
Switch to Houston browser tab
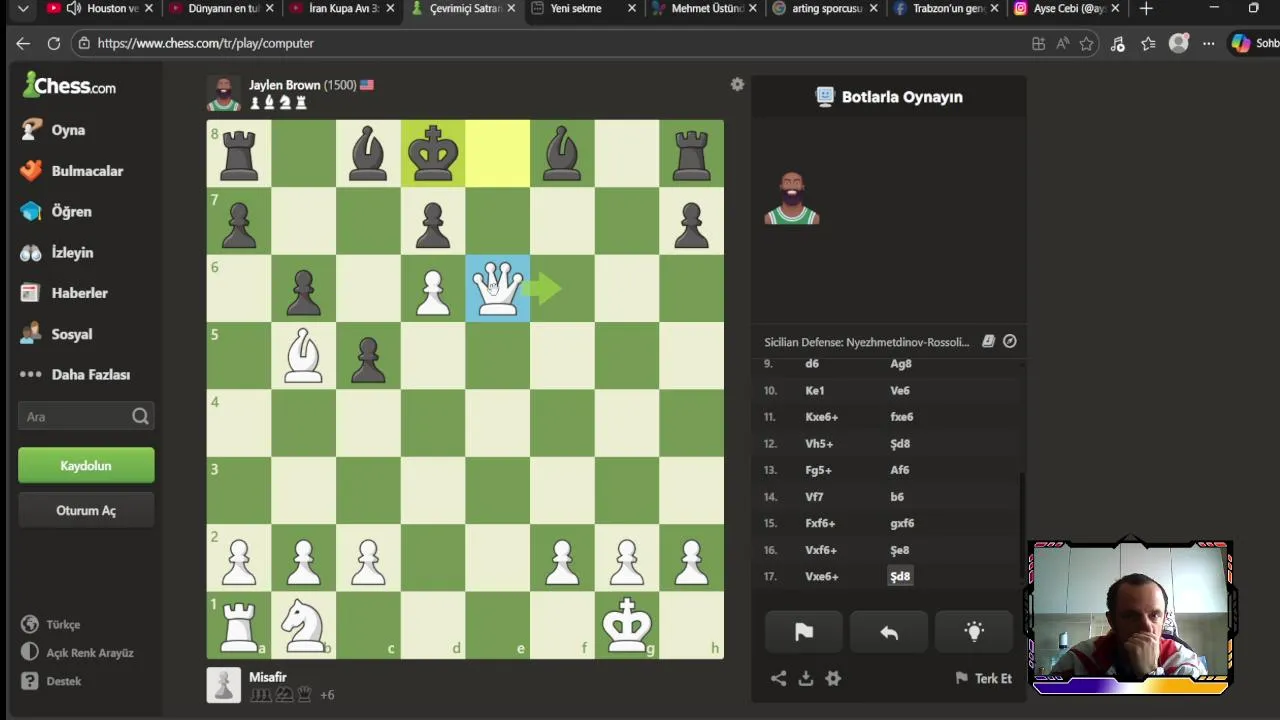click(x=101, y=9)
